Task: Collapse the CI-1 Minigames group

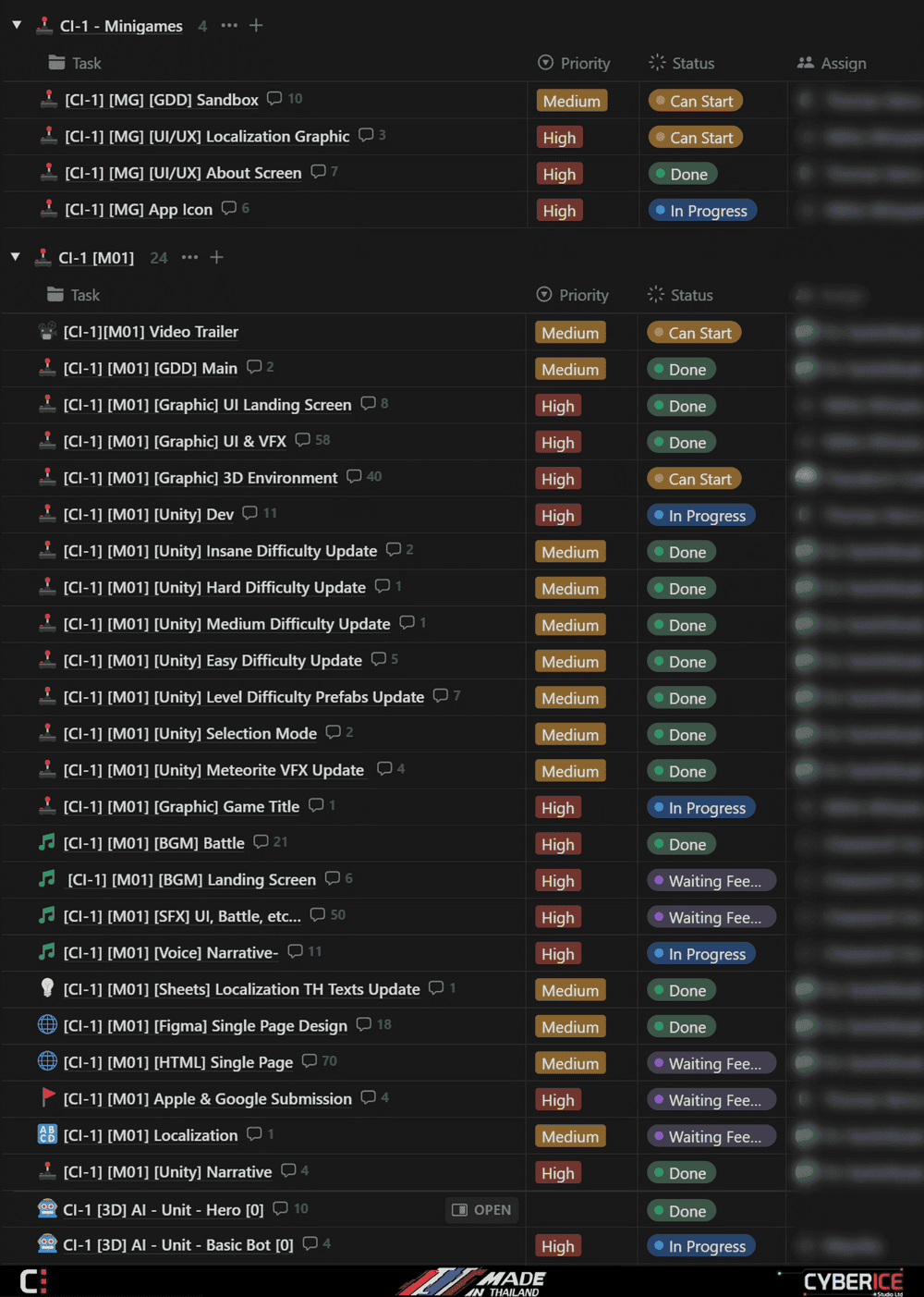Action: (x=17, y=25)
